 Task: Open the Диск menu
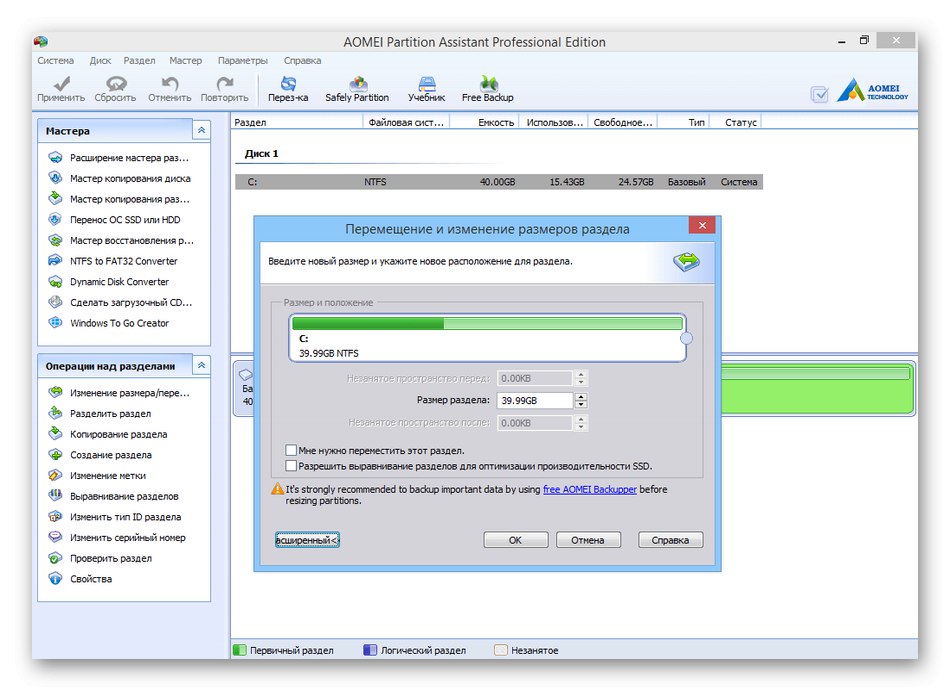tap(100, 61)
